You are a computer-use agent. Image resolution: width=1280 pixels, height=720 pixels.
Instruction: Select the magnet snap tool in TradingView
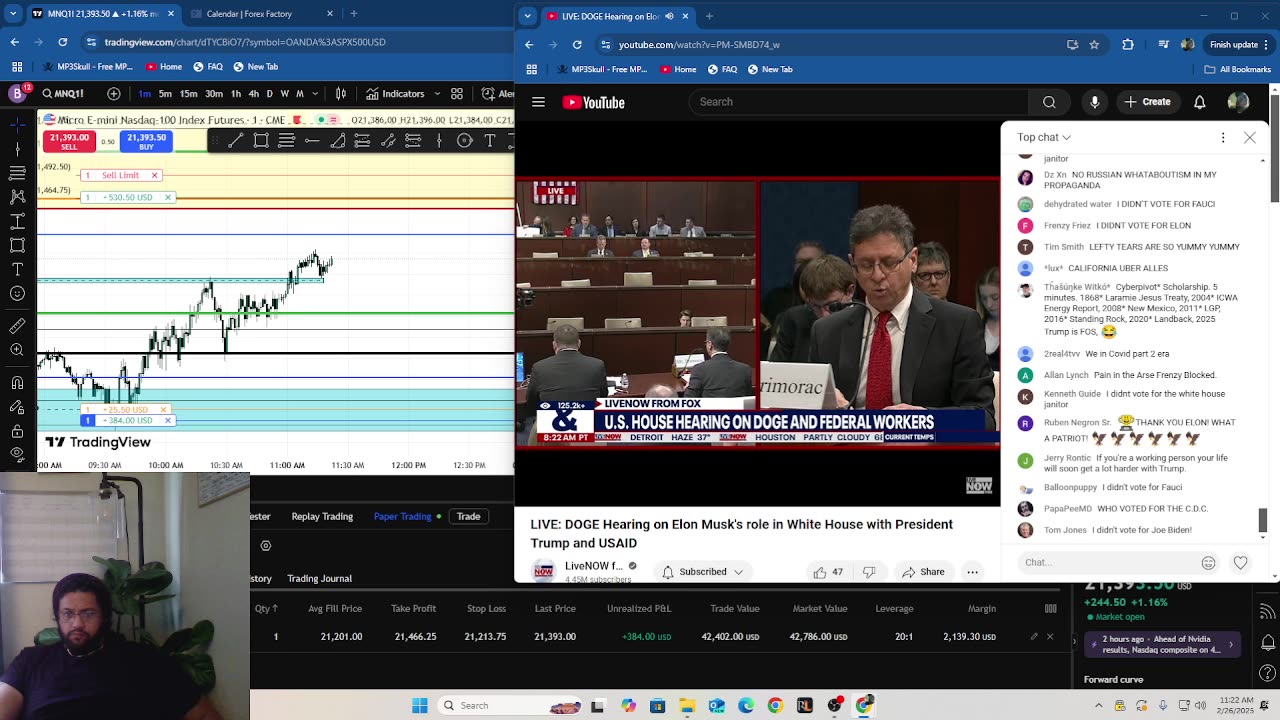tap(17, 383)
